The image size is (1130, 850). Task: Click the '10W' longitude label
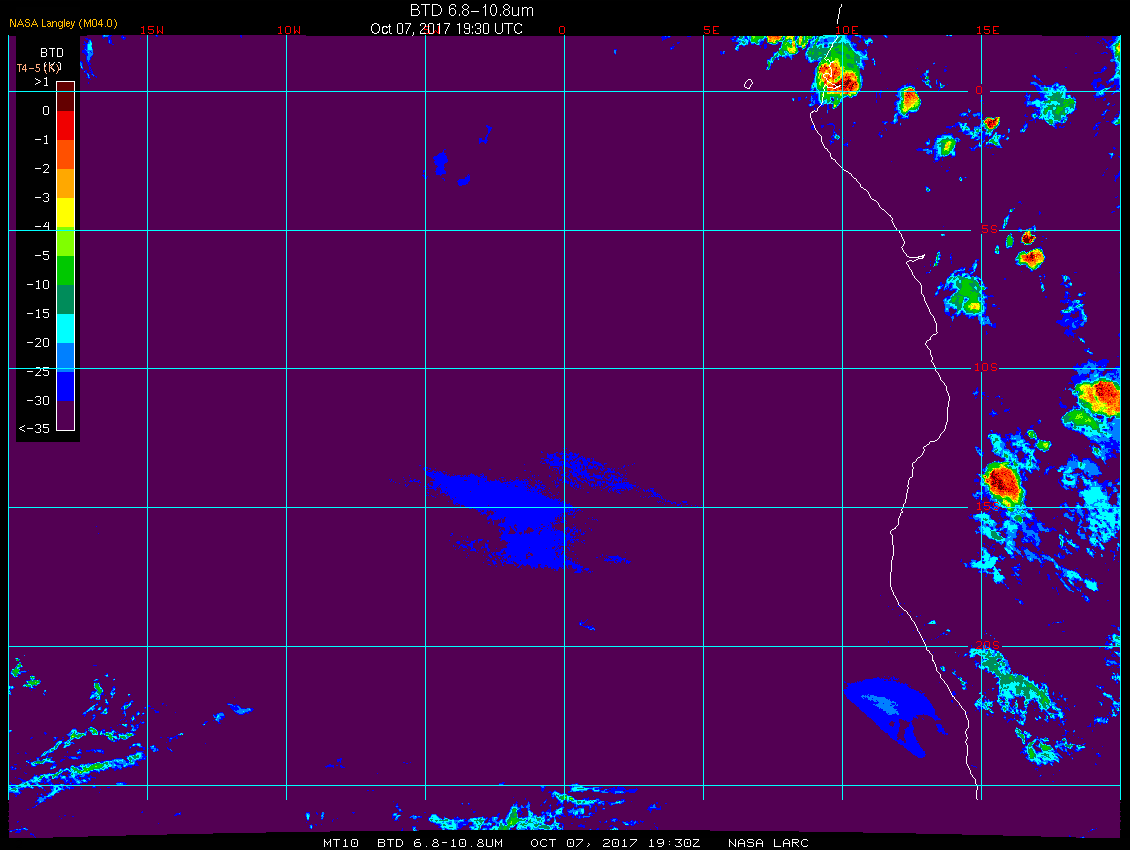289,30
